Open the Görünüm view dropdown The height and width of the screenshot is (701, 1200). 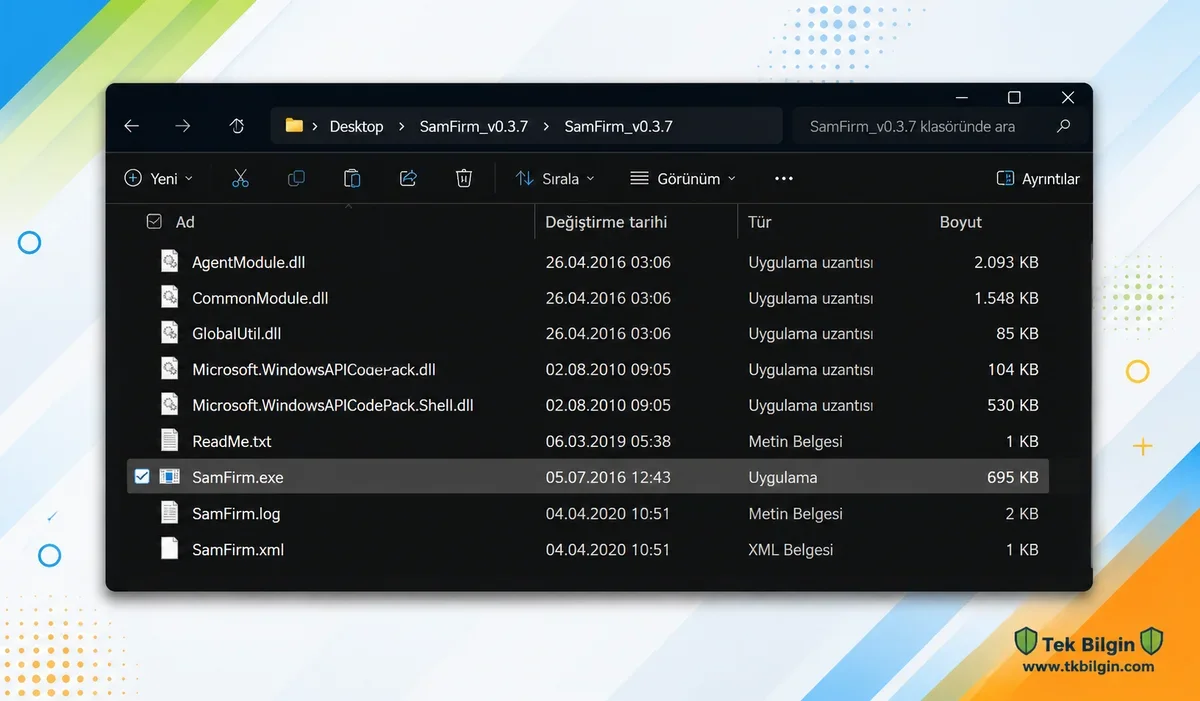(x=683, y=178)
